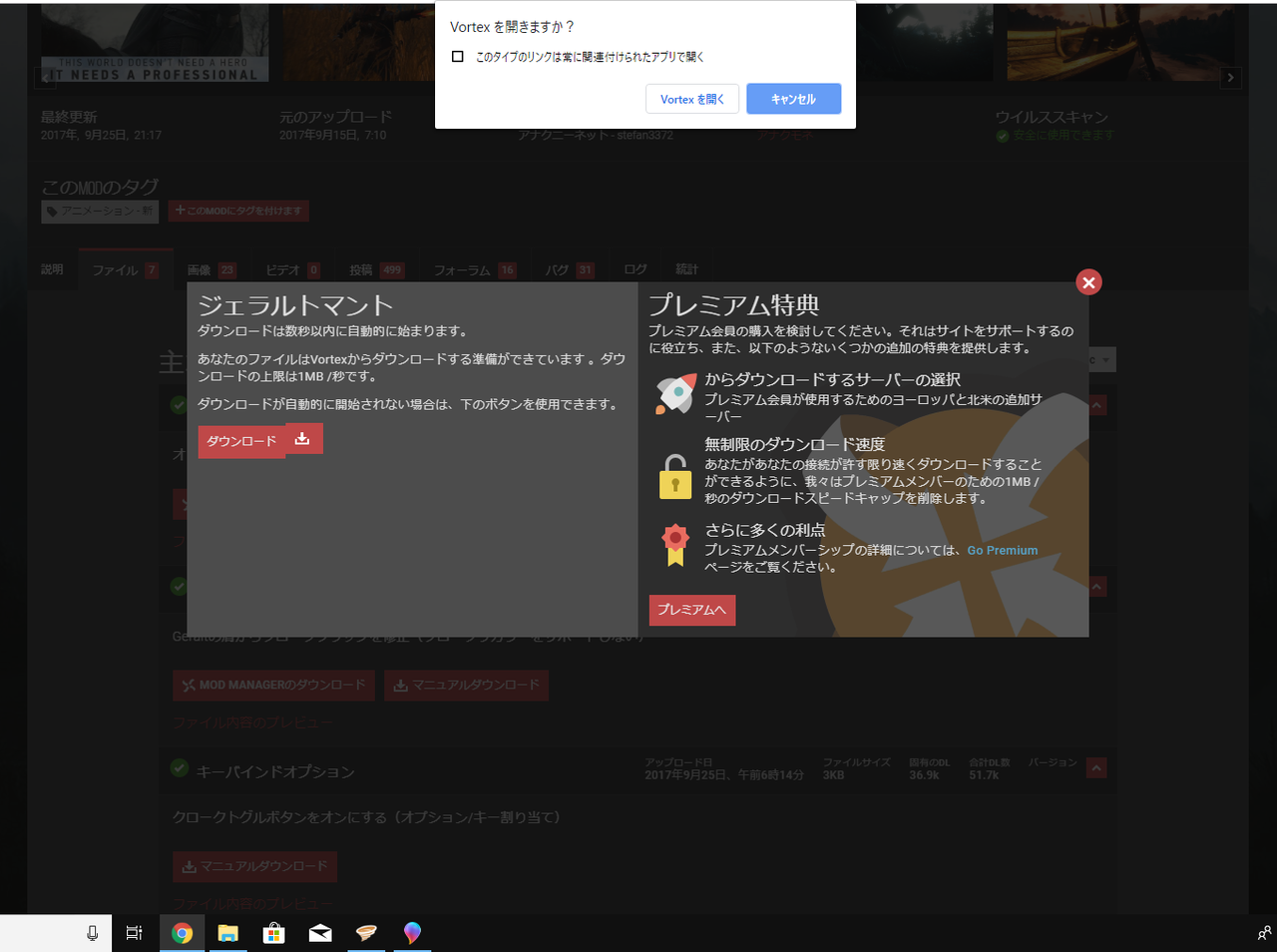Image resolution: width=1277 pixels, height=952 pixels.
Task: Click the taskbar search box
Action: 56,933
